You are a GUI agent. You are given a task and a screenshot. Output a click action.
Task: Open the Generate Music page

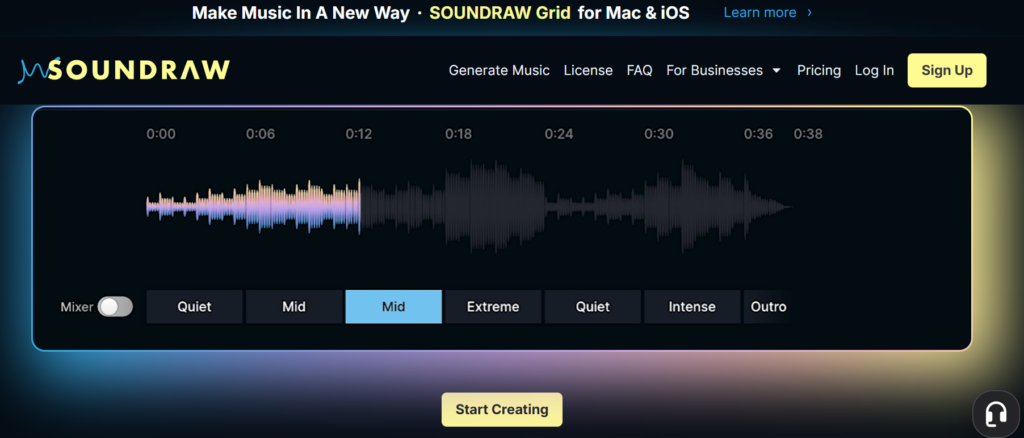[x=499, y=70]
